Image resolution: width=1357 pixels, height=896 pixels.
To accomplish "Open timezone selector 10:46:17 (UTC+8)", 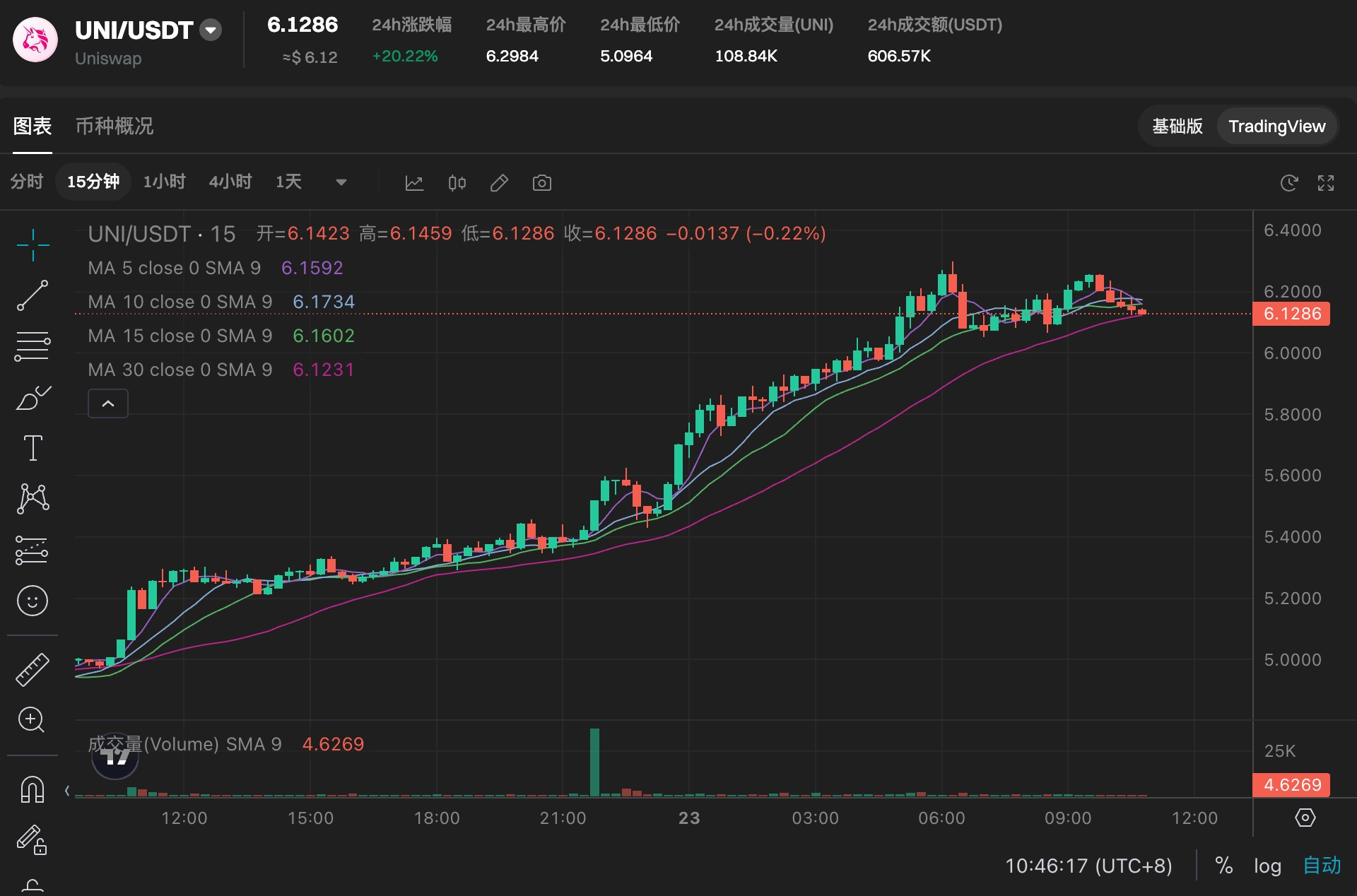I will click(x=1088, y=866).
